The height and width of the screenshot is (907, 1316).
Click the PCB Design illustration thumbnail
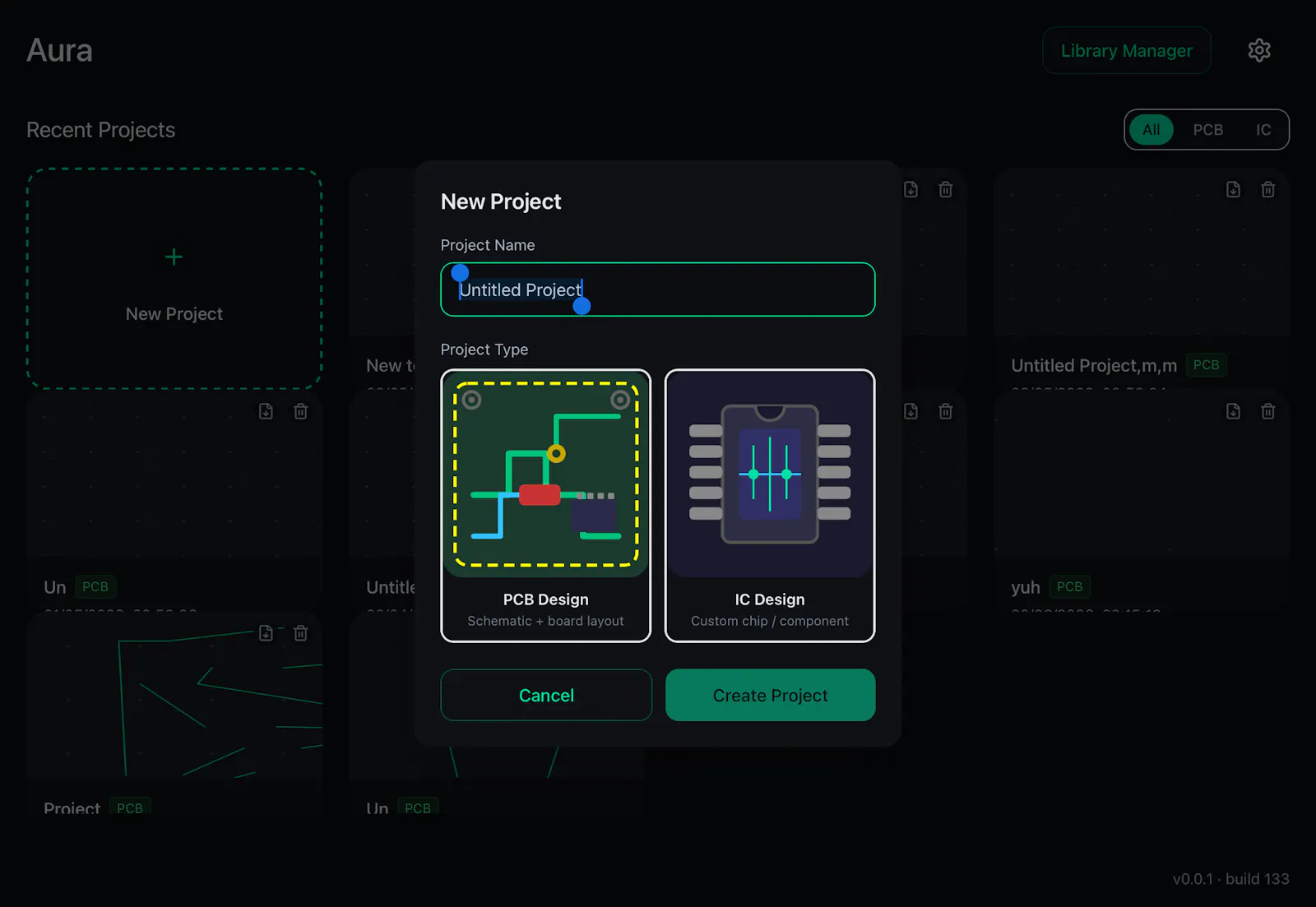(x=546, y=474)
